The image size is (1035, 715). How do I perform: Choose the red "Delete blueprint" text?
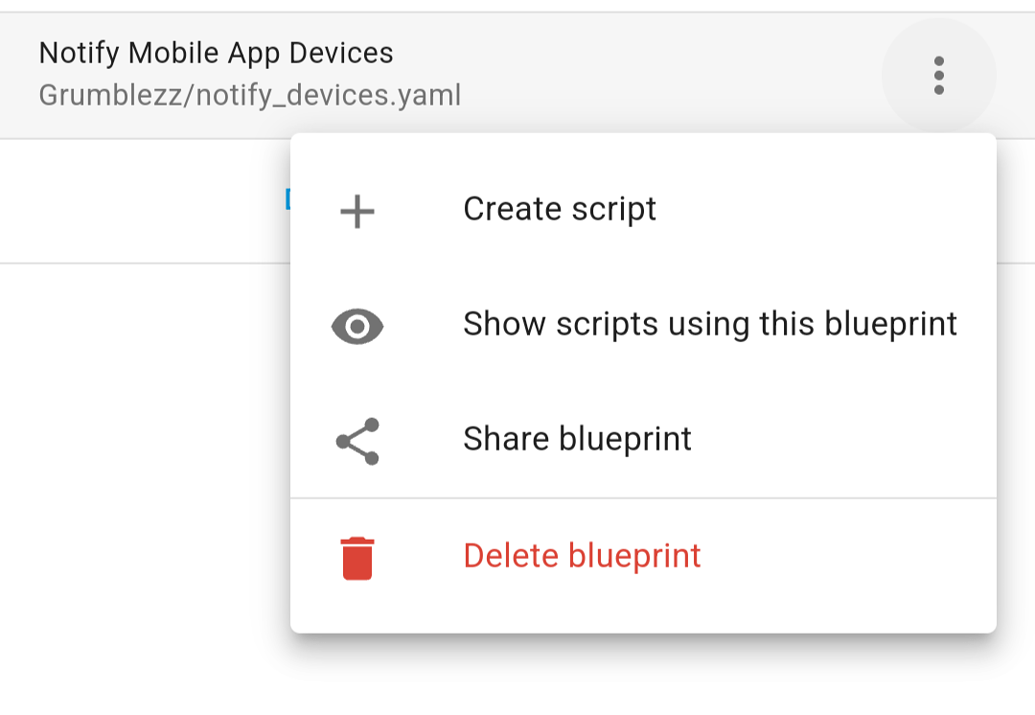point(582,555)
